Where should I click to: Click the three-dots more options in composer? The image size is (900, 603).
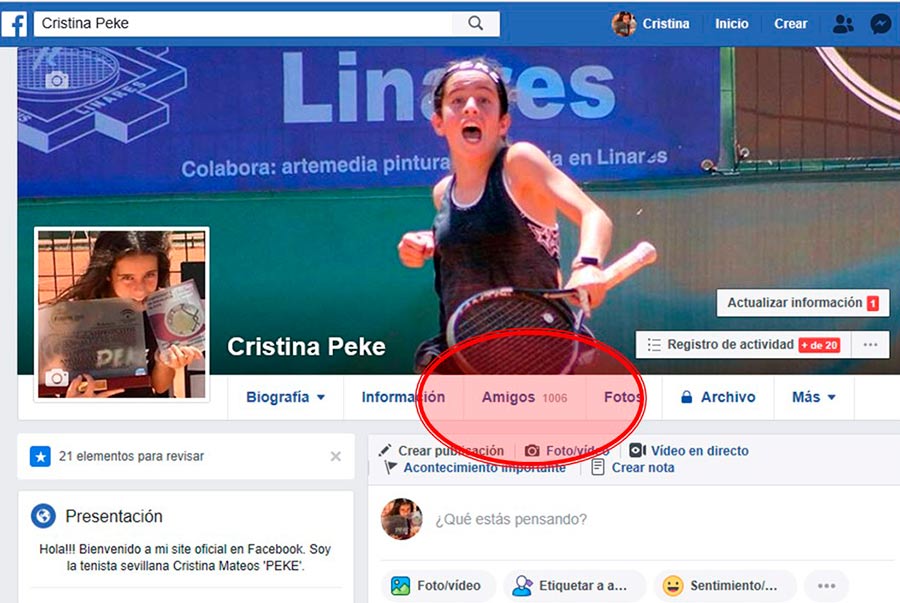[x=826, y=586]
